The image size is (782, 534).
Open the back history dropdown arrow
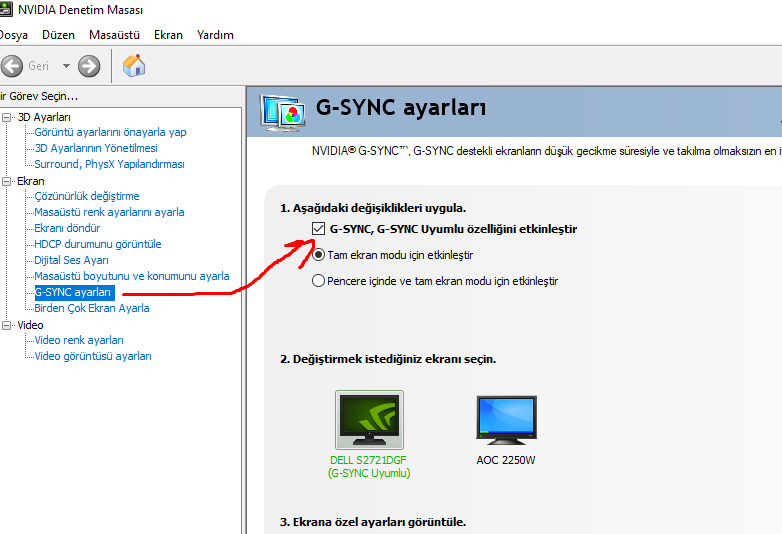[x=66, y=66]
